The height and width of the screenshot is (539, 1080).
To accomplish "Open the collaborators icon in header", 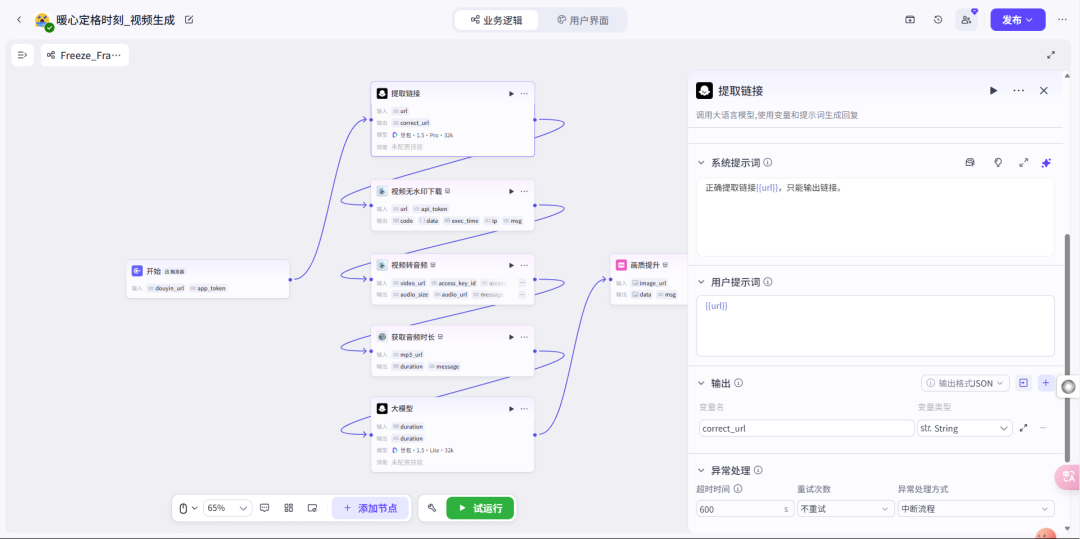I will 966,20.
